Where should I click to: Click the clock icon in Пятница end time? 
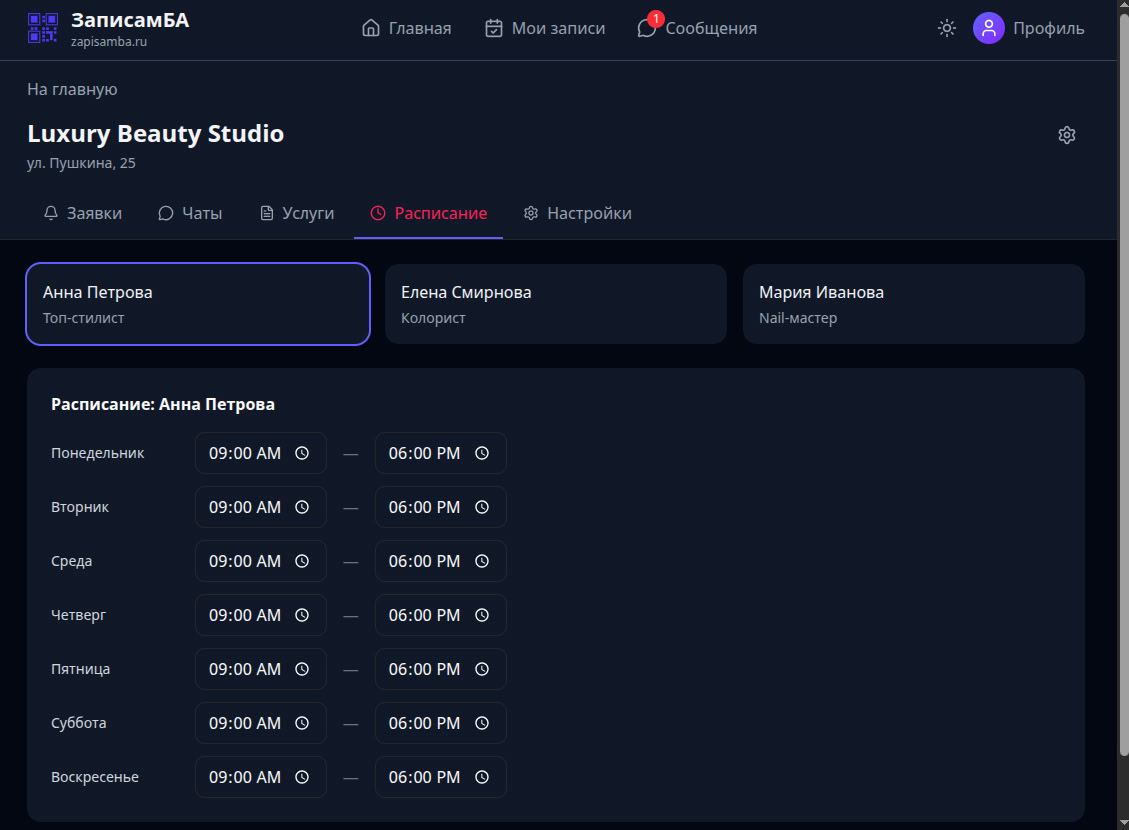[x=482, y=669]
